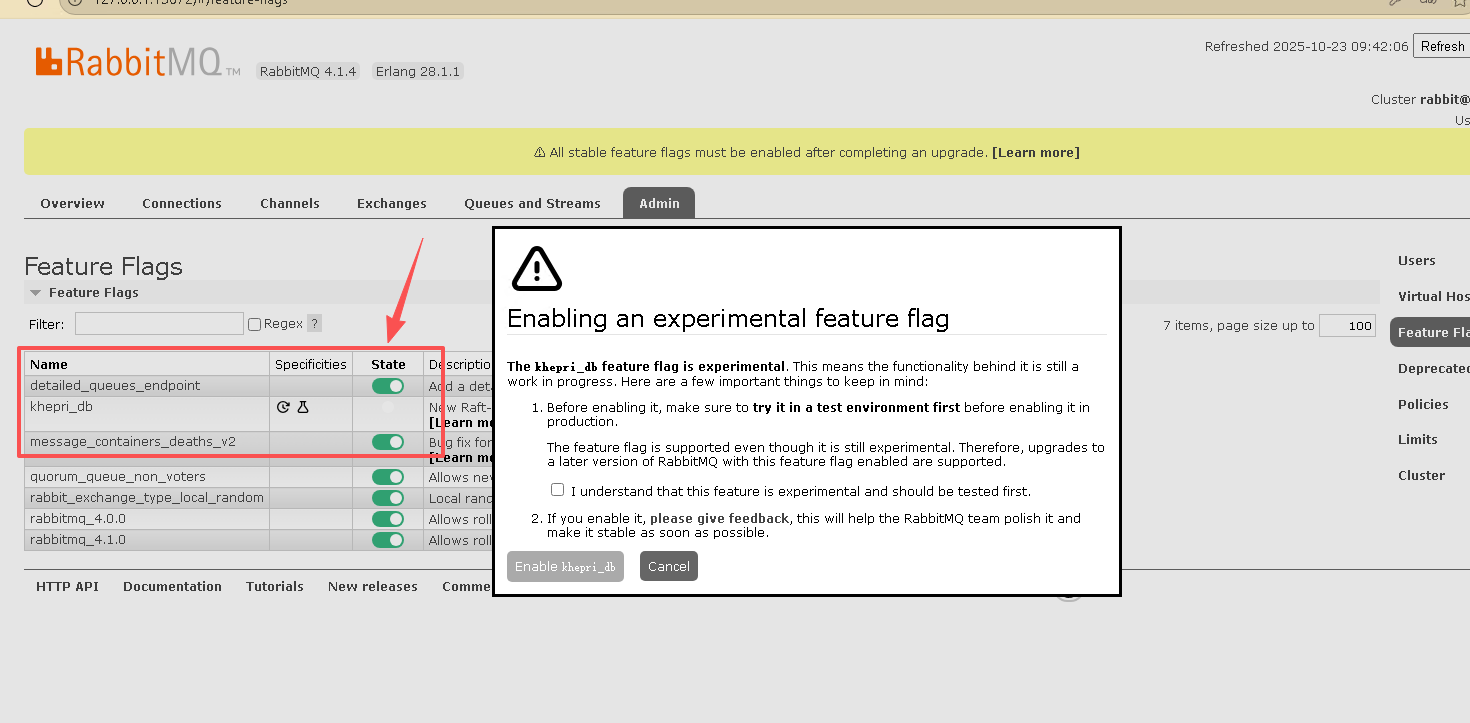Click the rabbit_exchange_type_local_random name cell
The height and width of the screenshot is (723, 1470).
[147, 498]
